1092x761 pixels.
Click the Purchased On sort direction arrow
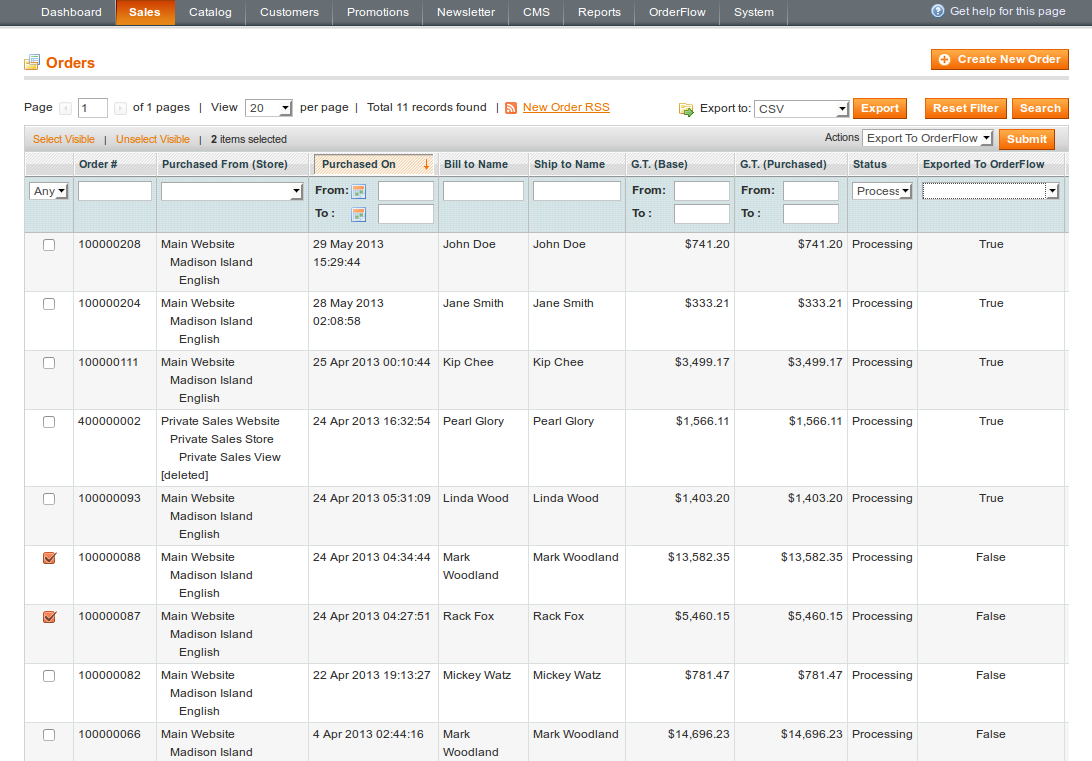(427, 162)
